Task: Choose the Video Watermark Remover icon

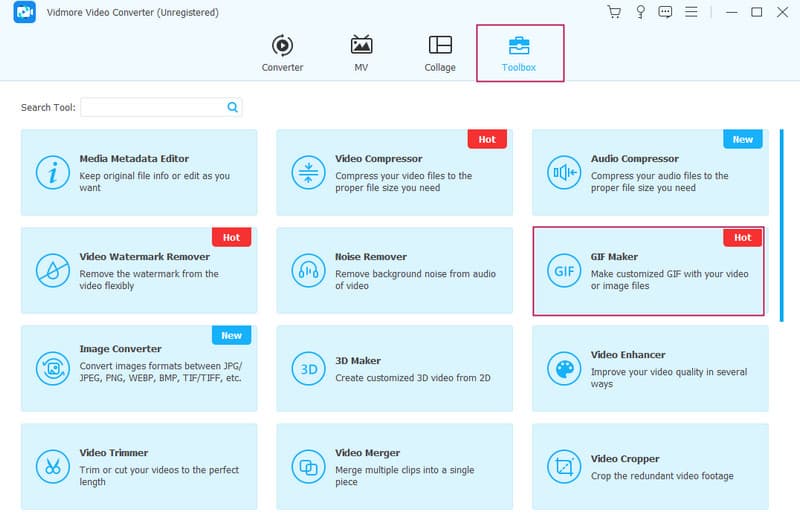Action: [x=52, y=271]
